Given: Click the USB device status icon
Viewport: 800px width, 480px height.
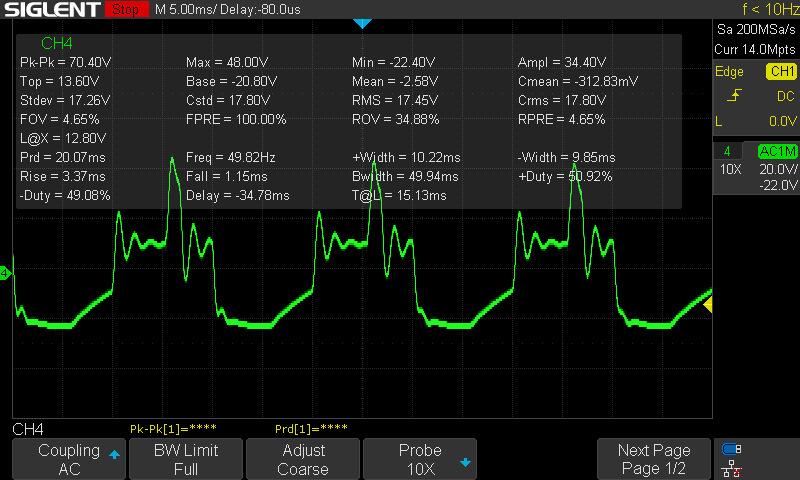Looking at the screenshot, I should pyautogui.click(x=732, y=449).
